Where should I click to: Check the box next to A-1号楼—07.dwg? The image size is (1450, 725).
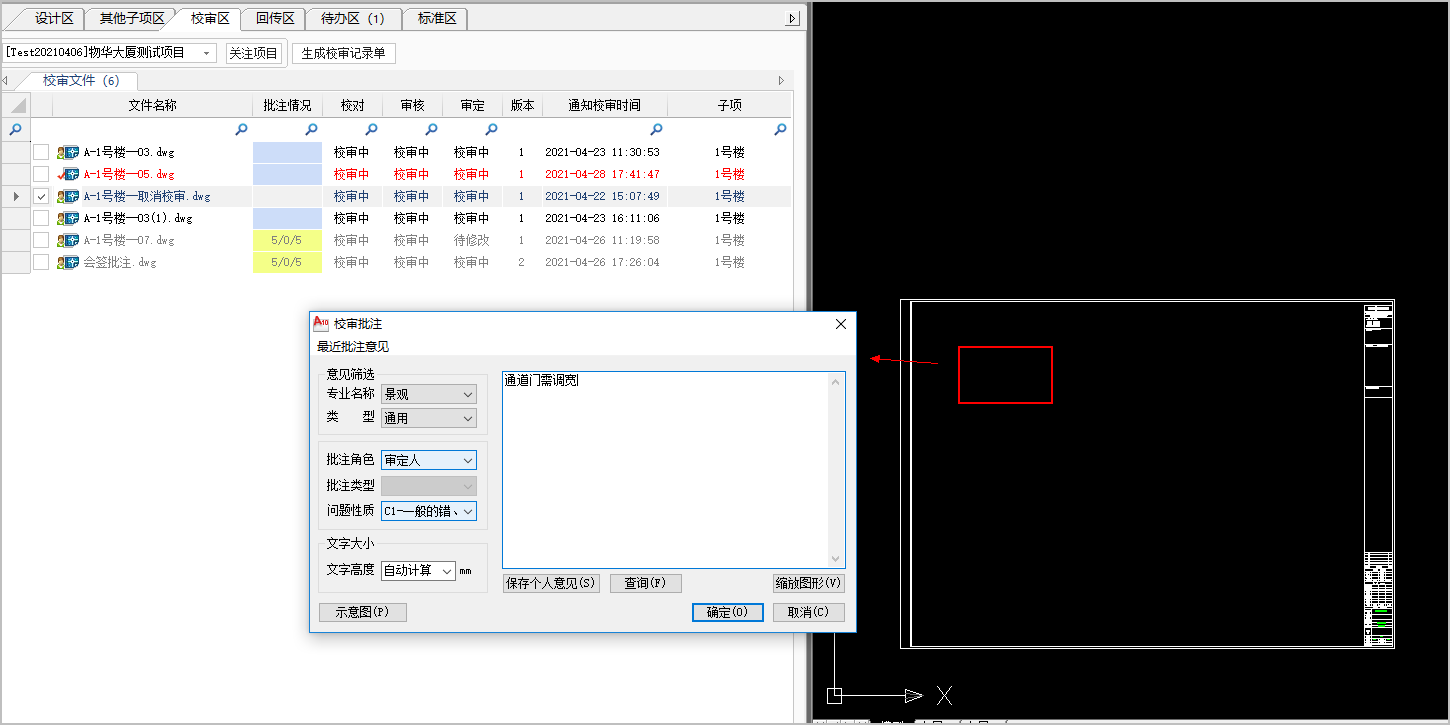pos(41,241)
